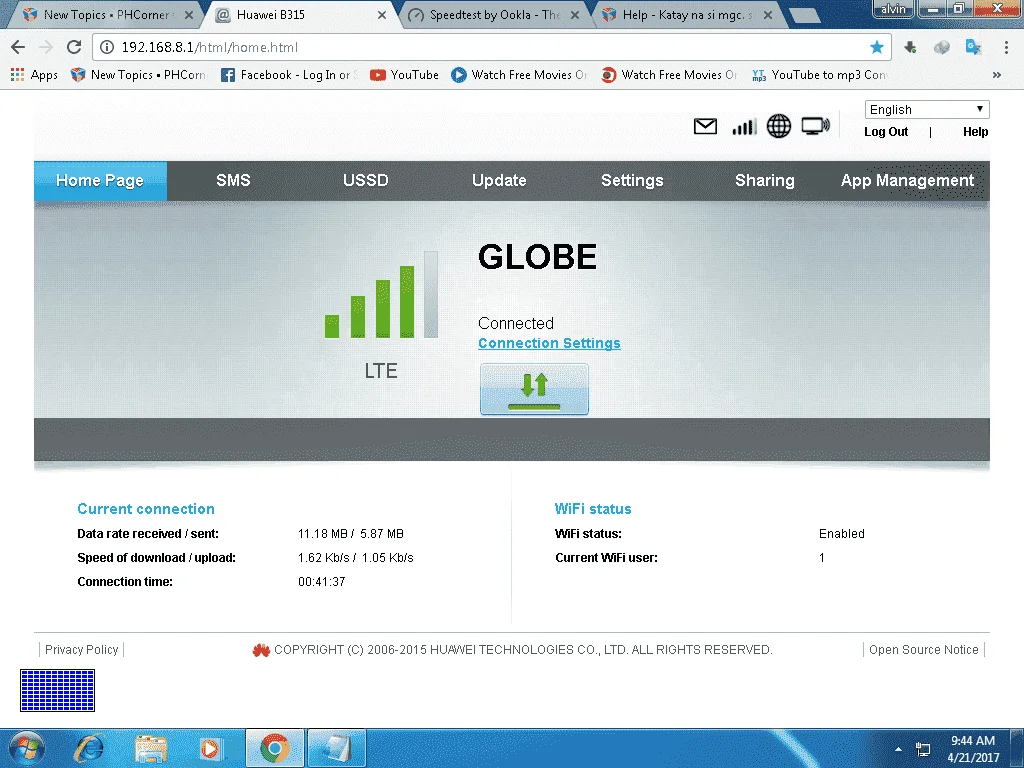Click the 11.18 MB / 5.87 MB data value

point(351,534)
